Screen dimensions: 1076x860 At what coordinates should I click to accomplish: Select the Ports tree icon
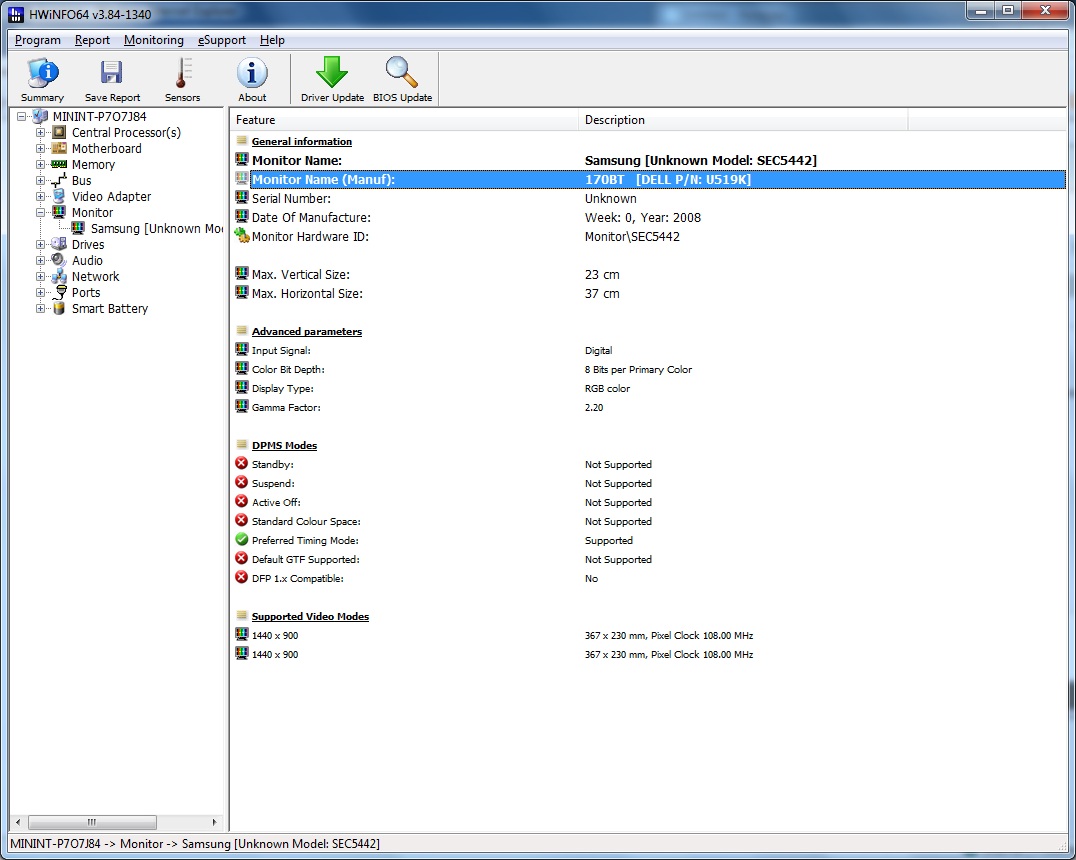pyautogui.click(x=60, y=292)
